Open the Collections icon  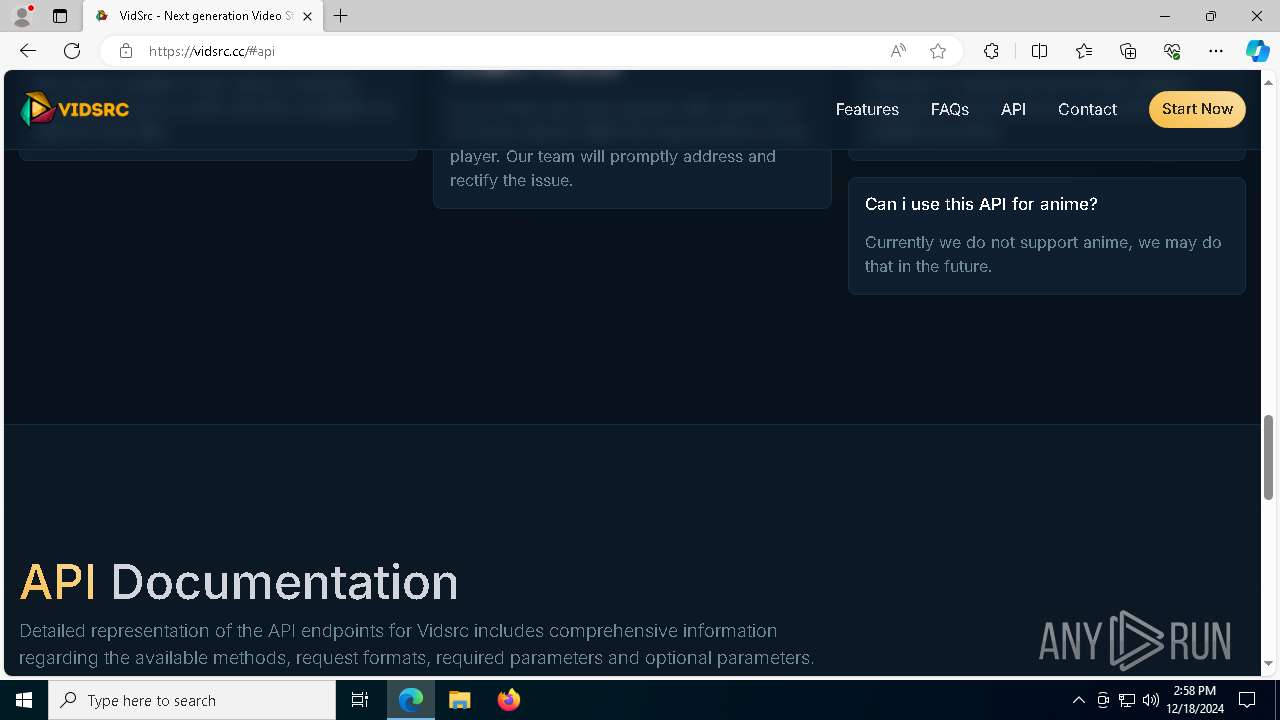click(1128, 51)
